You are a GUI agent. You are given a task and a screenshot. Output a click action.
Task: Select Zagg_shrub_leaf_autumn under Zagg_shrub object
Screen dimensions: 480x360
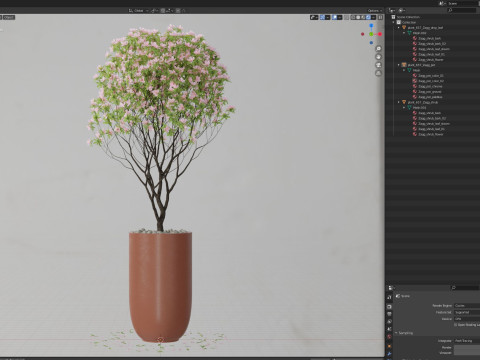[434, 124]
